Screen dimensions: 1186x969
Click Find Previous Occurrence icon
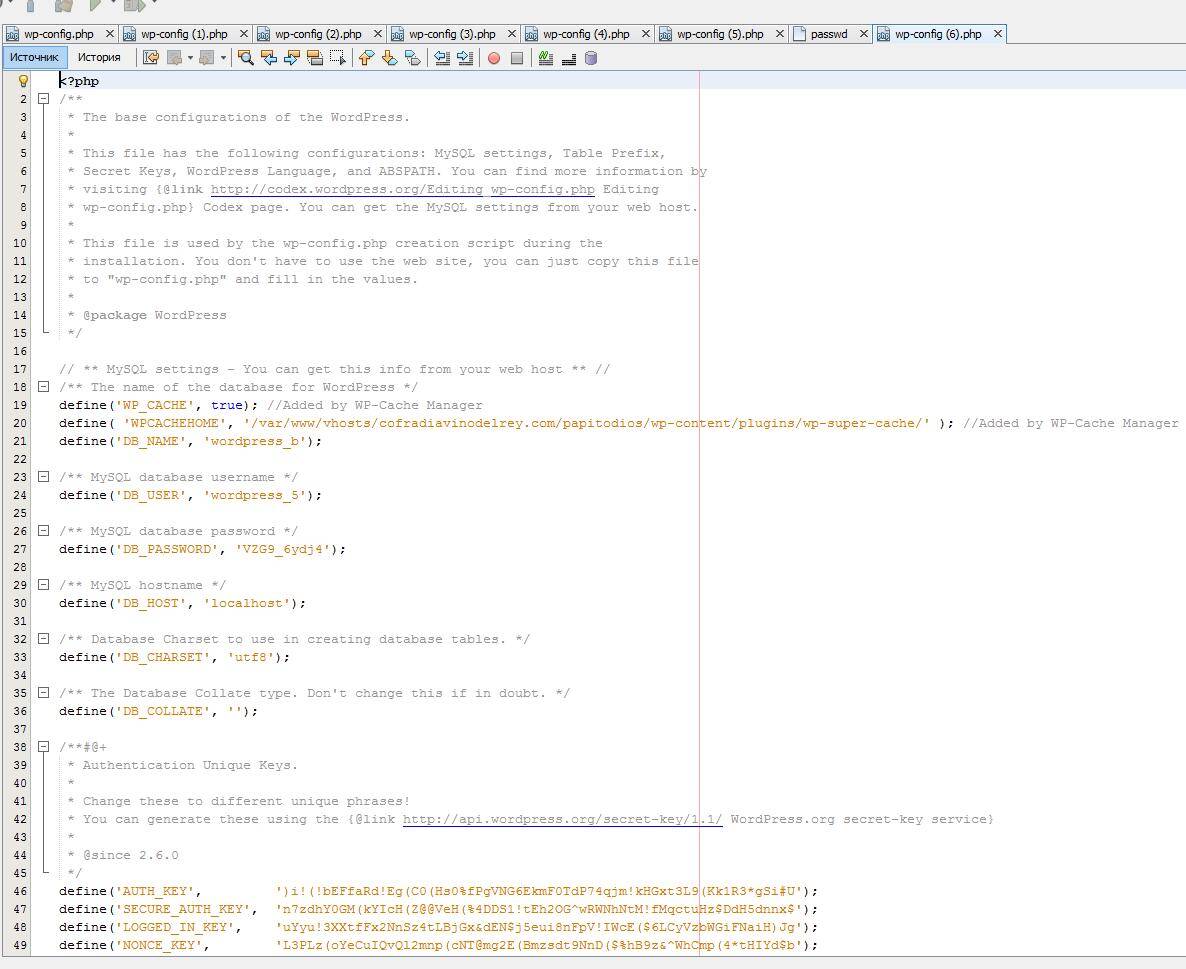(268, 58)
